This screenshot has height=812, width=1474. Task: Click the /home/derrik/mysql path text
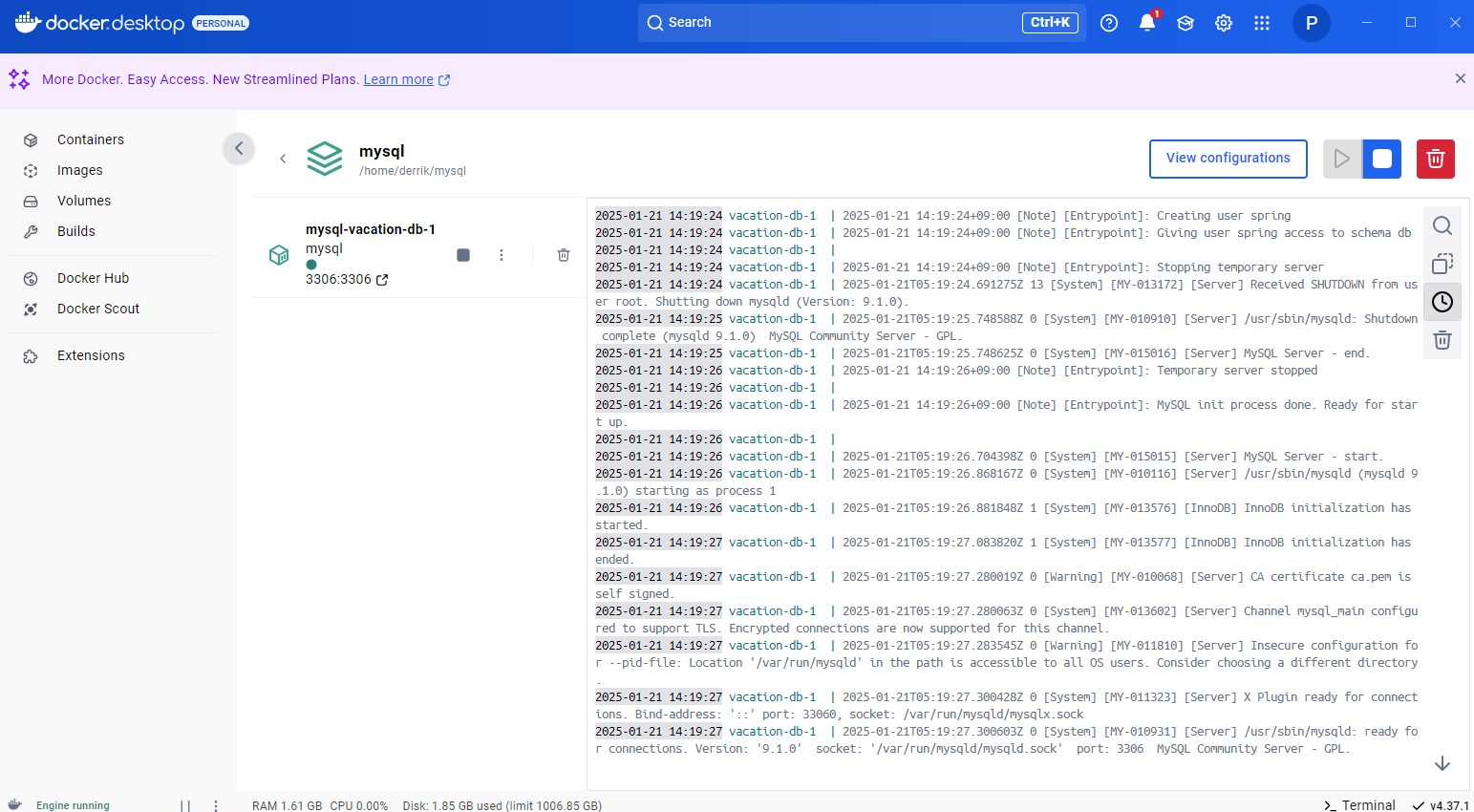click(x=413, y=171)
